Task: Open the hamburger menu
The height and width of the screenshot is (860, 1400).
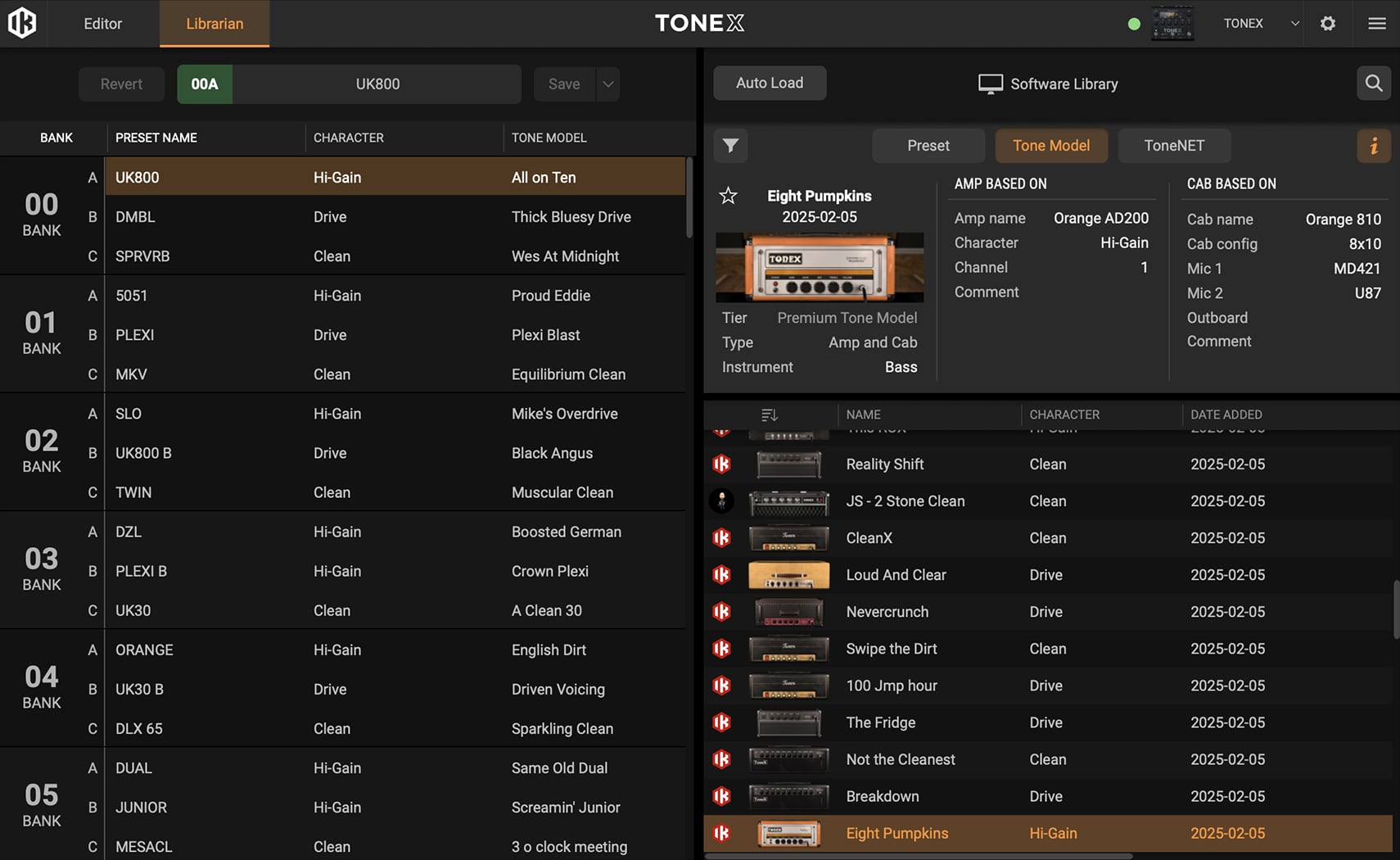Action: coord(1376,24)
